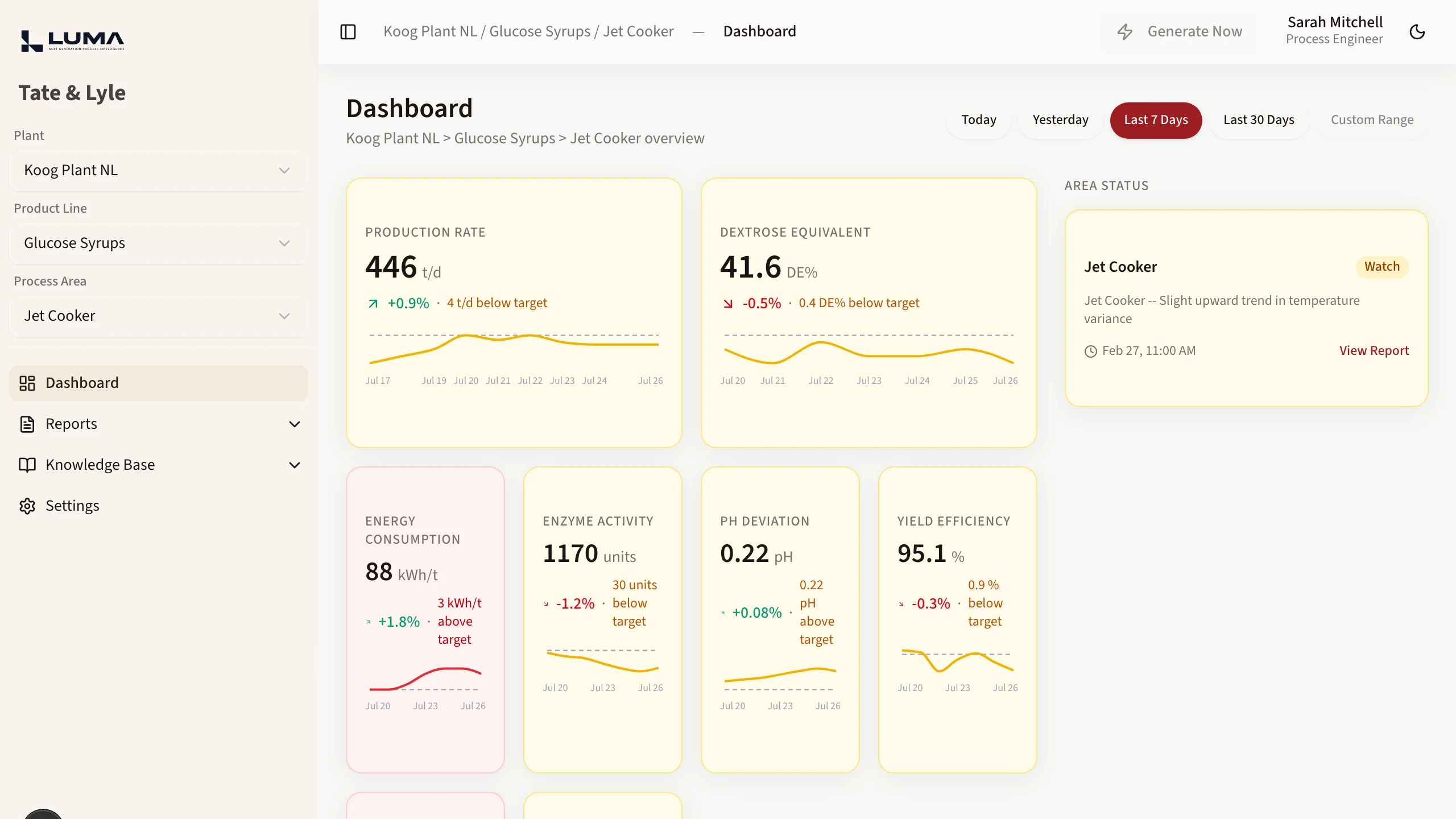This screenshot has width=1456, height=819.
Task: Expand the Knowledge Base chevron
Action: coord(295,465)
